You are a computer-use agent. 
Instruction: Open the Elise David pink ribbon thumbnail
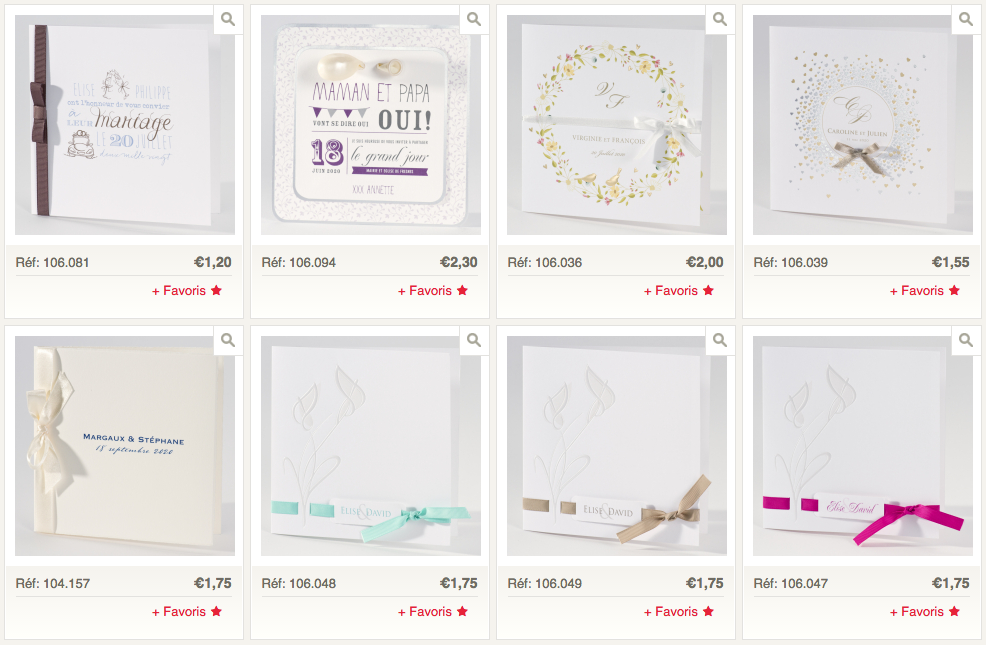coord(862,446)
